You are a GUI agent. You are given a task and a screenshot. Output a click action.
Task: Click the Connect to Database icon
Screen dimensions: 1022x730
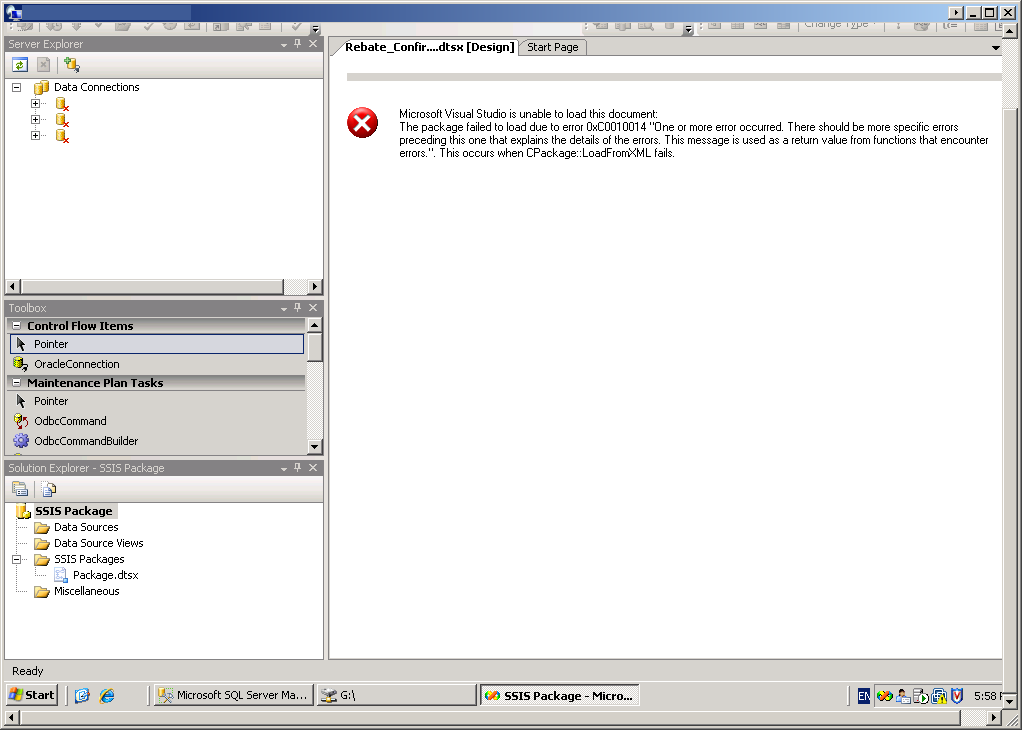click(x=72, y=65)
